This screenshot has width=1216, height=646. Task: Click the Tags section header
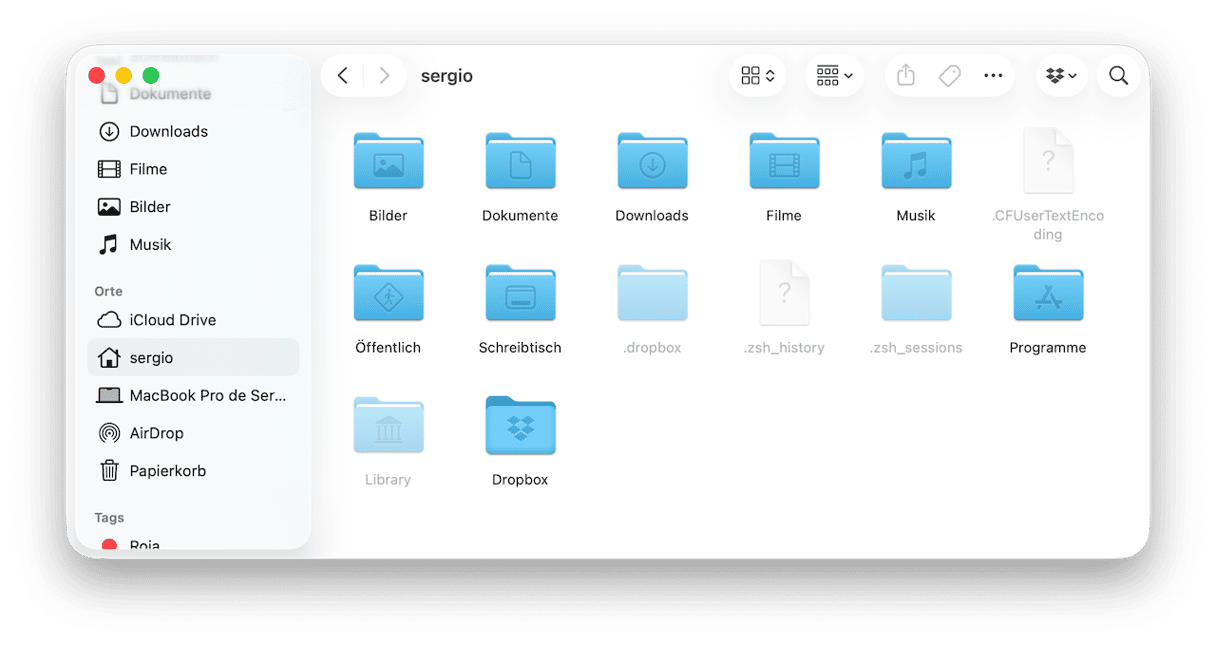109,518
